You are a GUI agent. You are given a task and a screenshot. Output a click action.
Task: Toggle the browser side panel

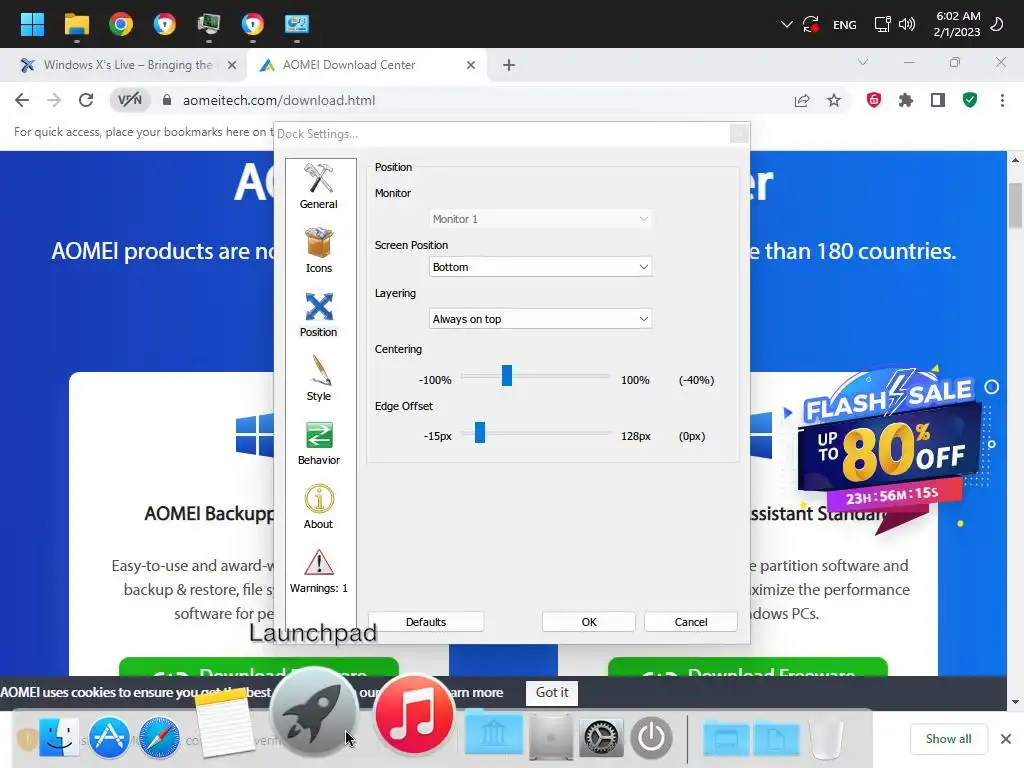point(938,100)
